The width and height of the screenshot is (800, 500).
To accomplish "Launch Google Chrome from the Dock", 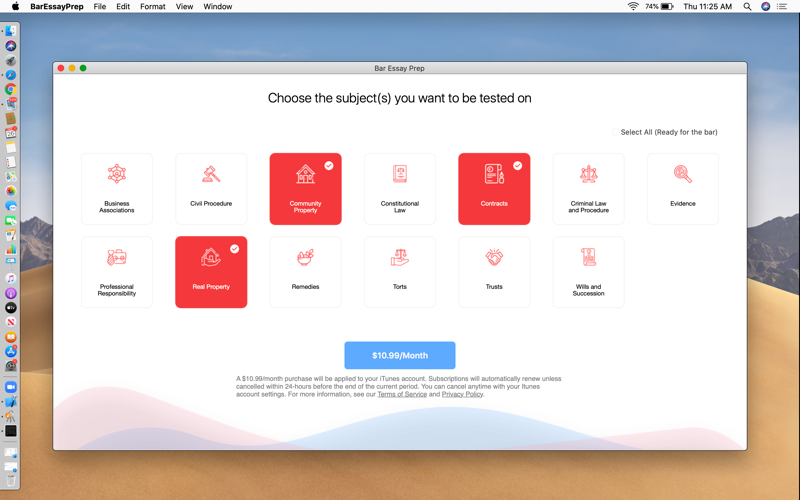I will [x=11, y=89].
